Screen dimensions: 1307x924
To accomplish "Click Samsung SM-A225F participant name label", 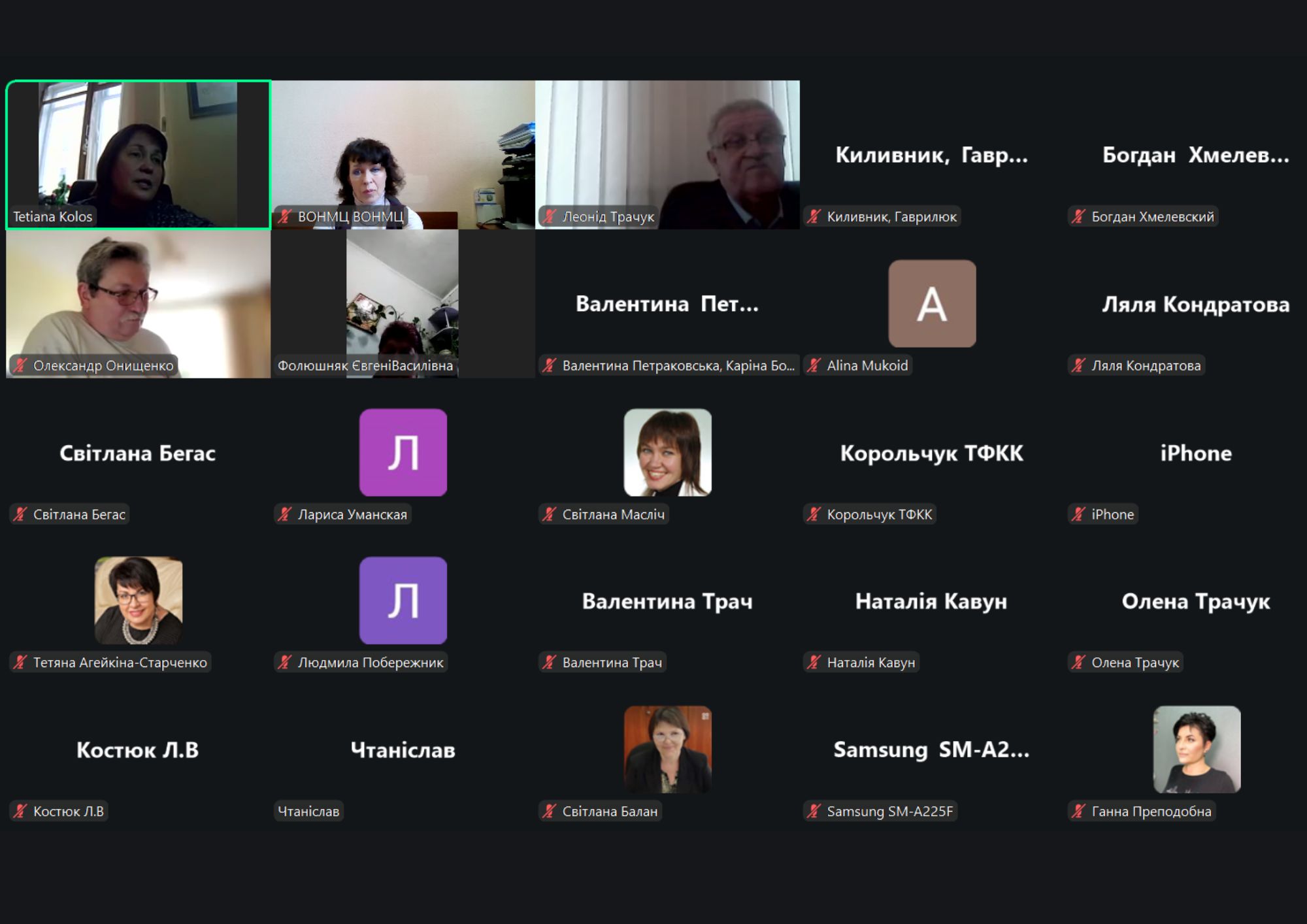I will tap(889, 812).
